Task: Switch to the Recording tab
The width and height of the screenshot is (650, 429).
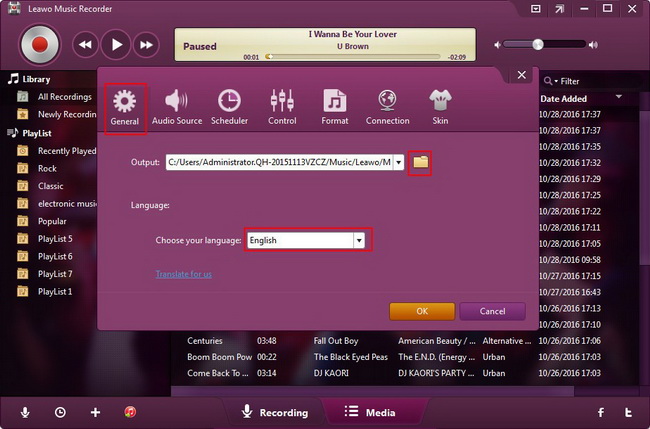Action: tap(275, 412)
